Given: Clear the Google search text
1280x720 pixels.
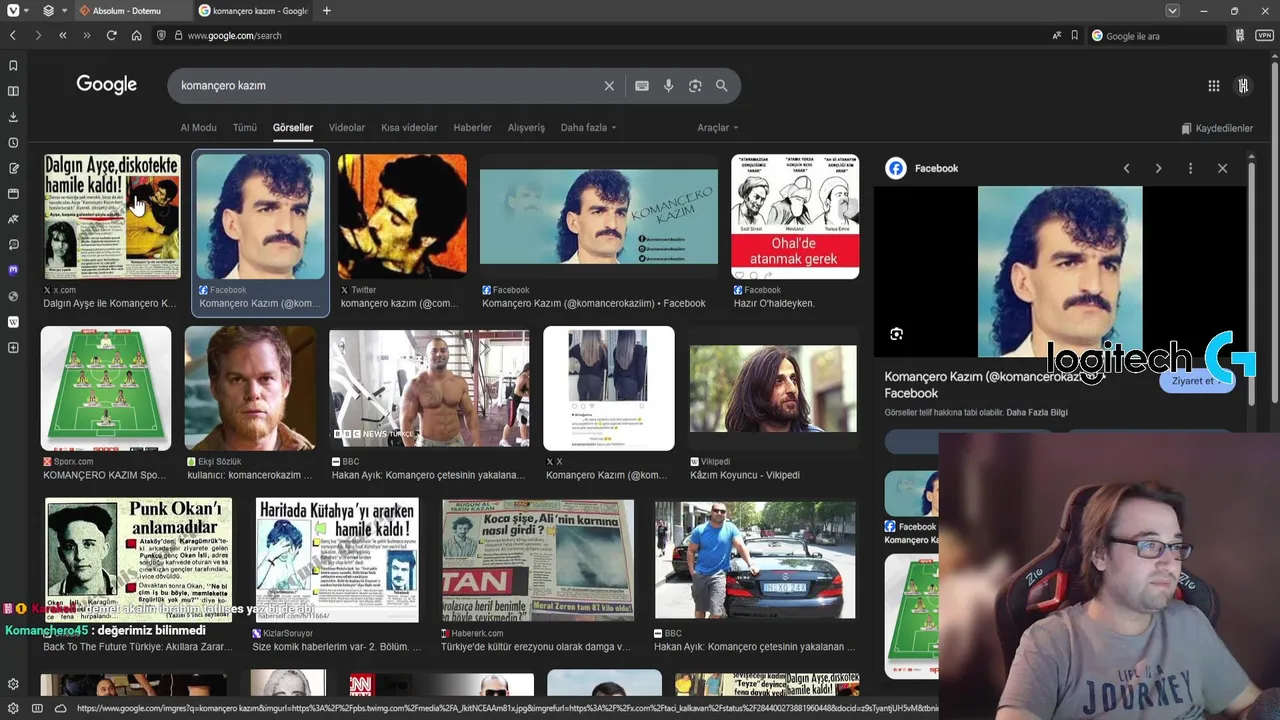Looking at the screenshot, I should (x=609, y=86).
